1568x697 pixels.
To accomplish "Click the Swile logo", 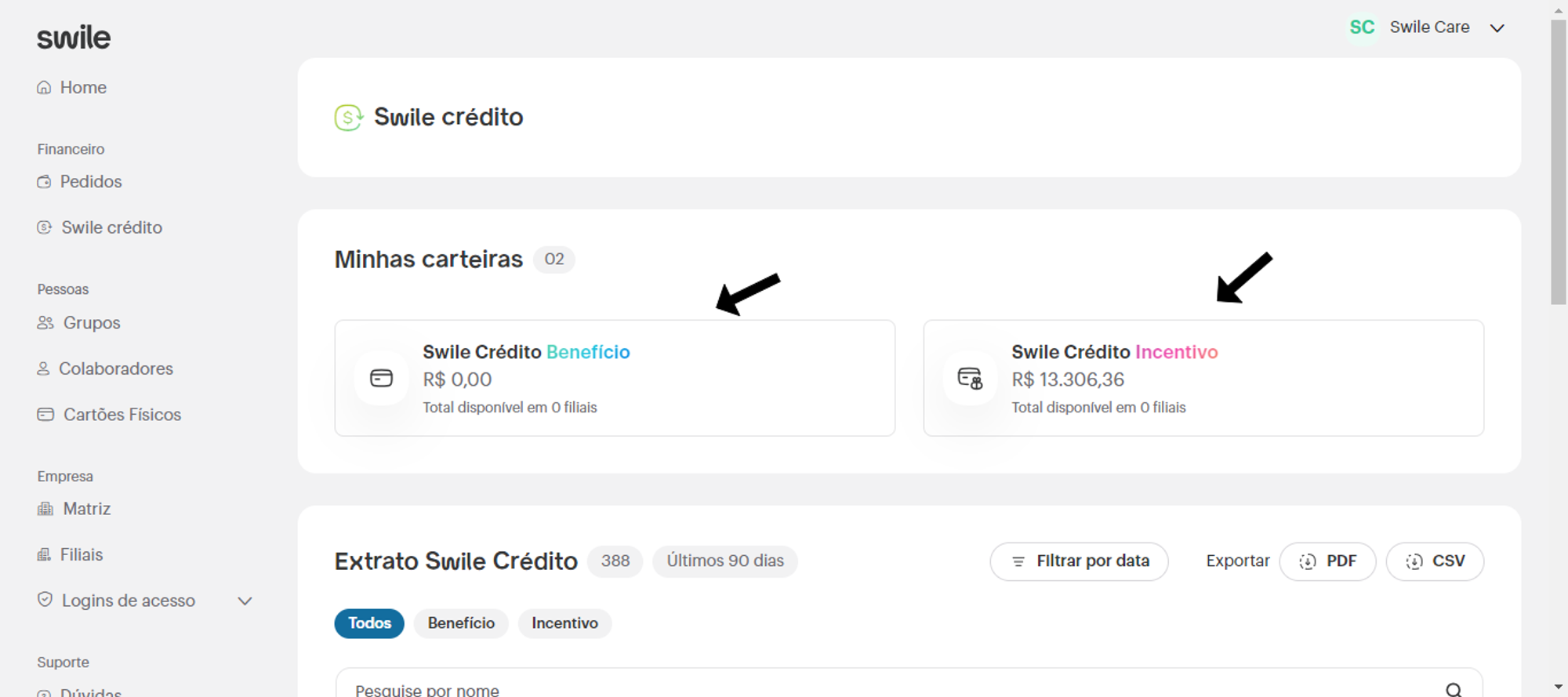I will [x=74, y=38].
